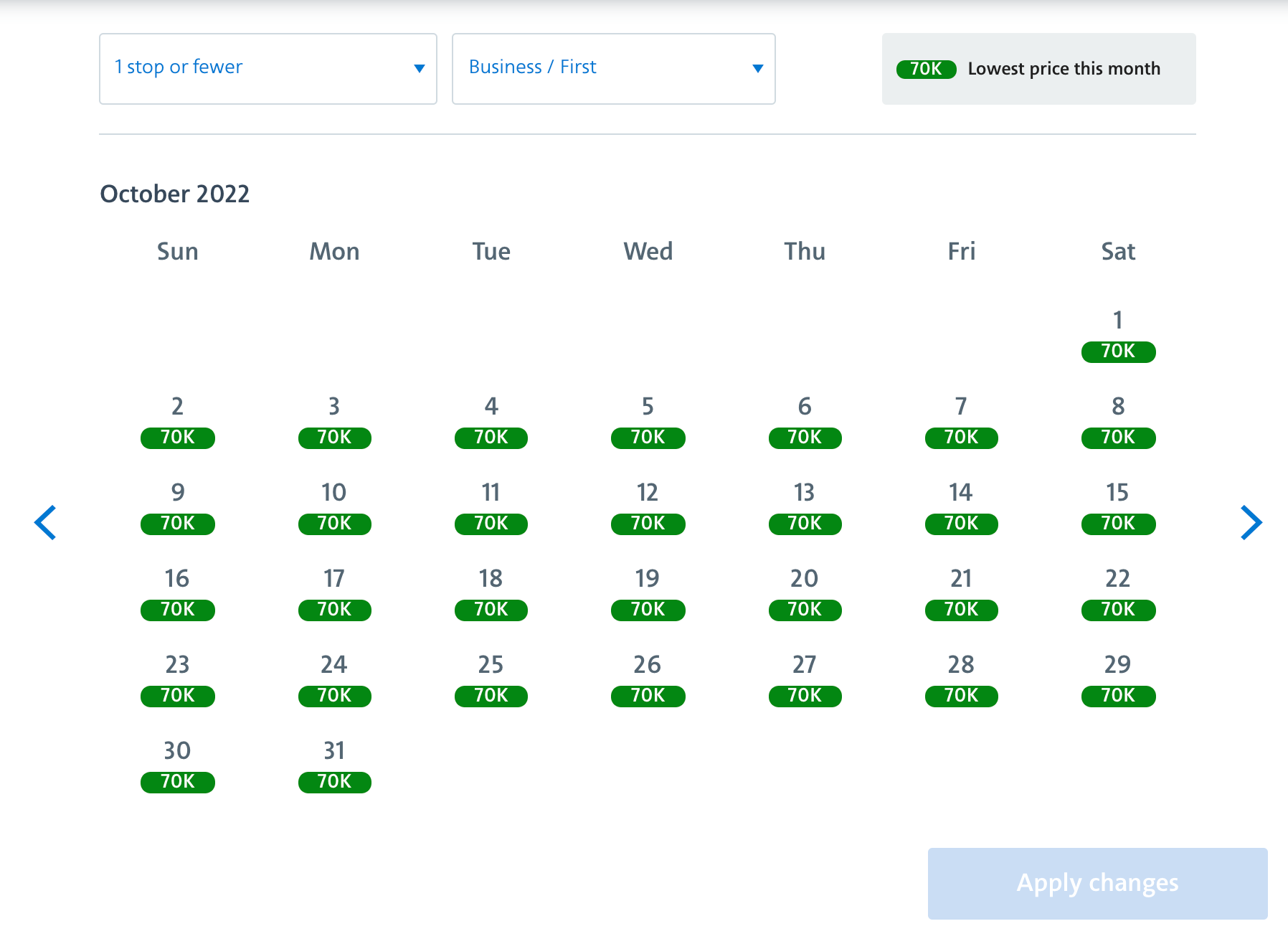Click the date October 30
Screen dimensions: 1288x944
178,765
